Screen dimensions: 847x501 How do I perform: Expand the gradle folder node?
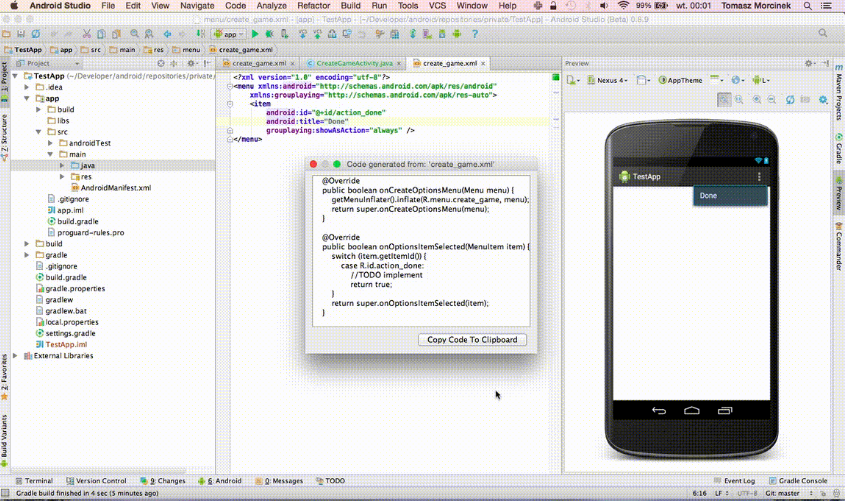(x=26, y=255)
